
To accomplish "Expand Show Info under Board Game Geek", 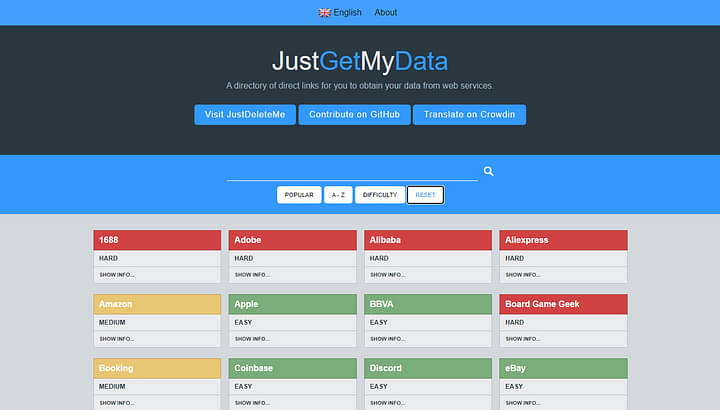I will tap(523, 339).
